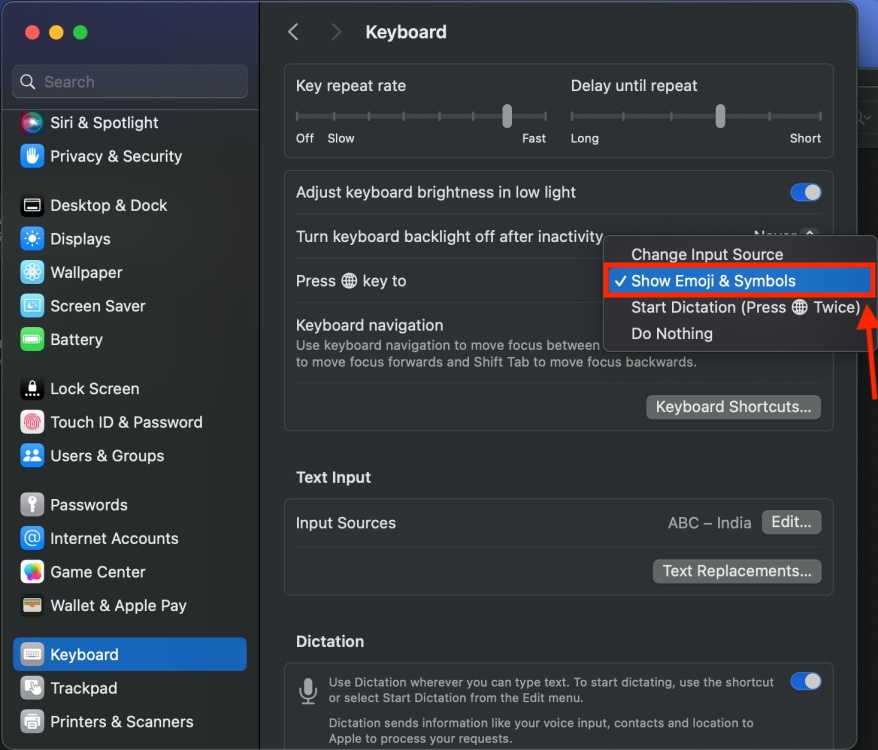
Task: Select Printers & Scanners in the sidebar
Action: coord(120,721)
